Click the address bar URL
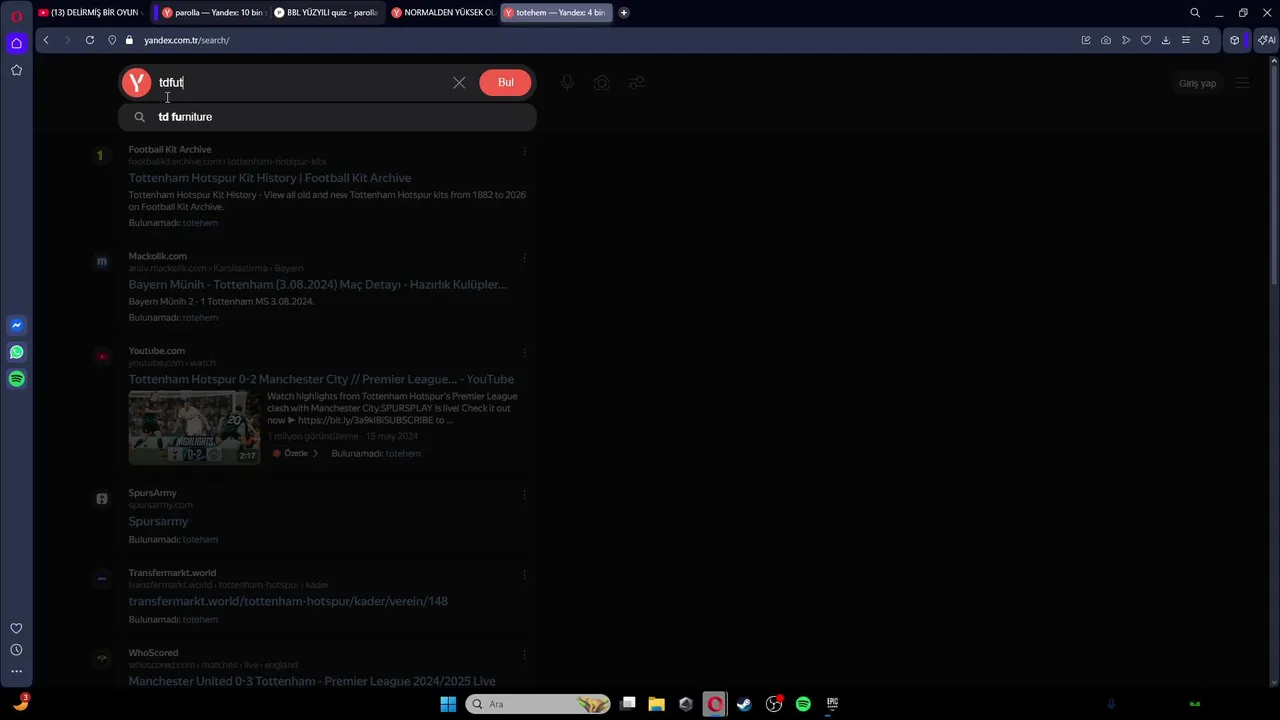The image size is (1280, 720). [187, 40]
